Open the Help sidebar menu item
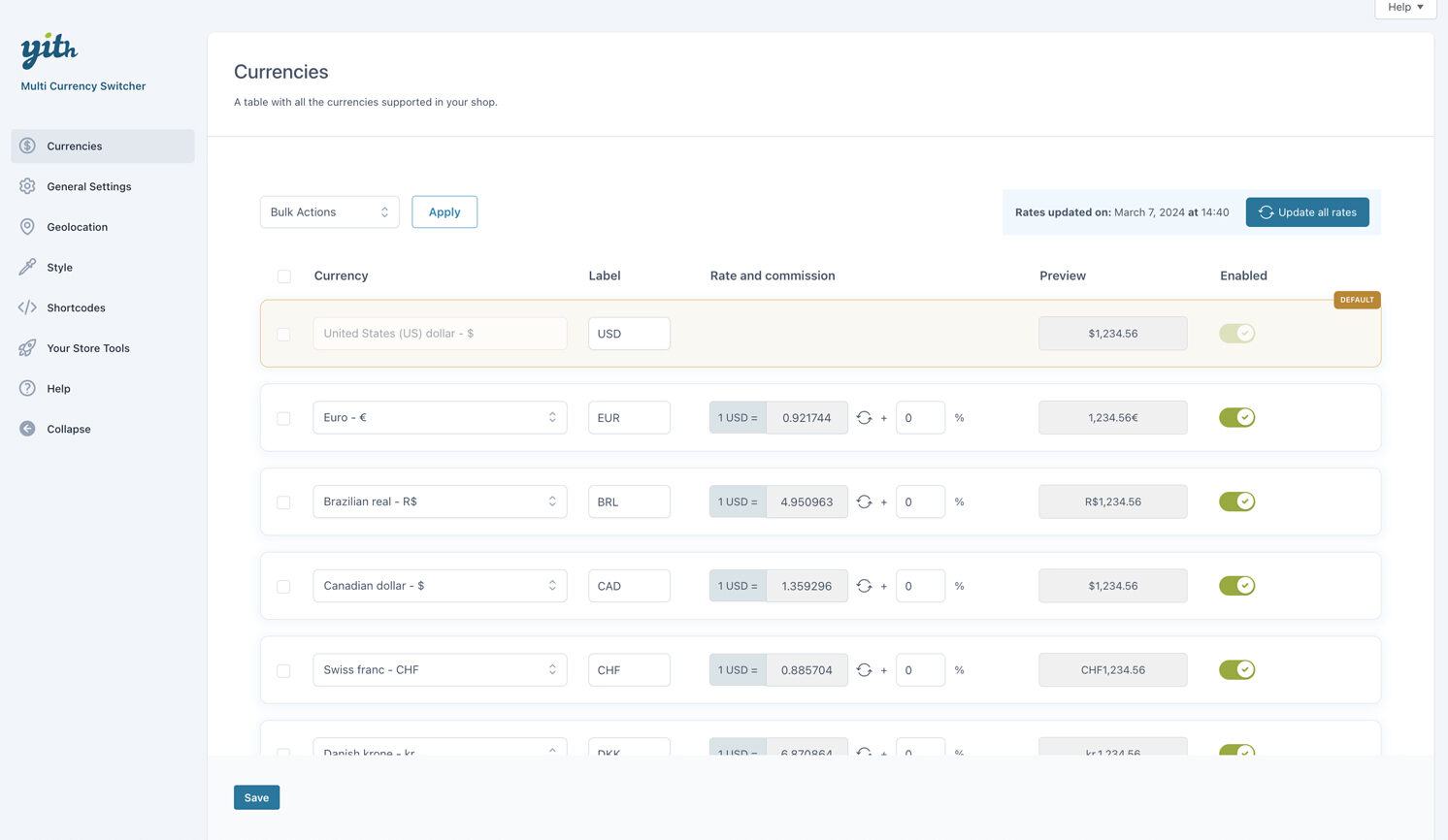Screen dimensions: 1448x840 point(58,389)
